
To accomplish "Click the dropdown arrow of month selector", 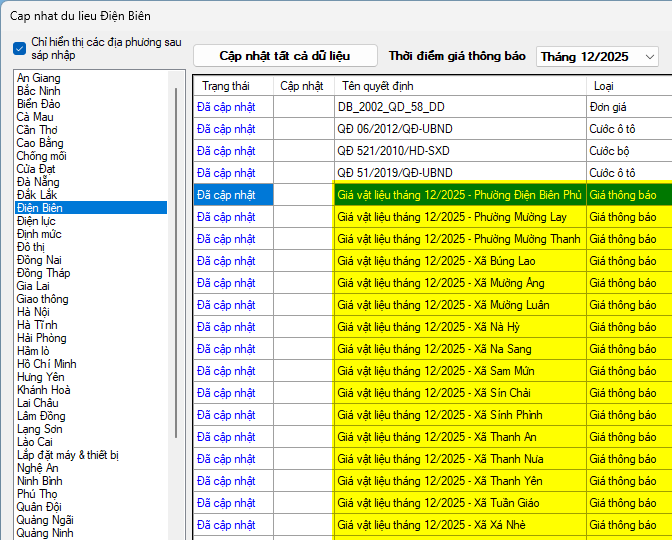I will (x=649, y=57).
